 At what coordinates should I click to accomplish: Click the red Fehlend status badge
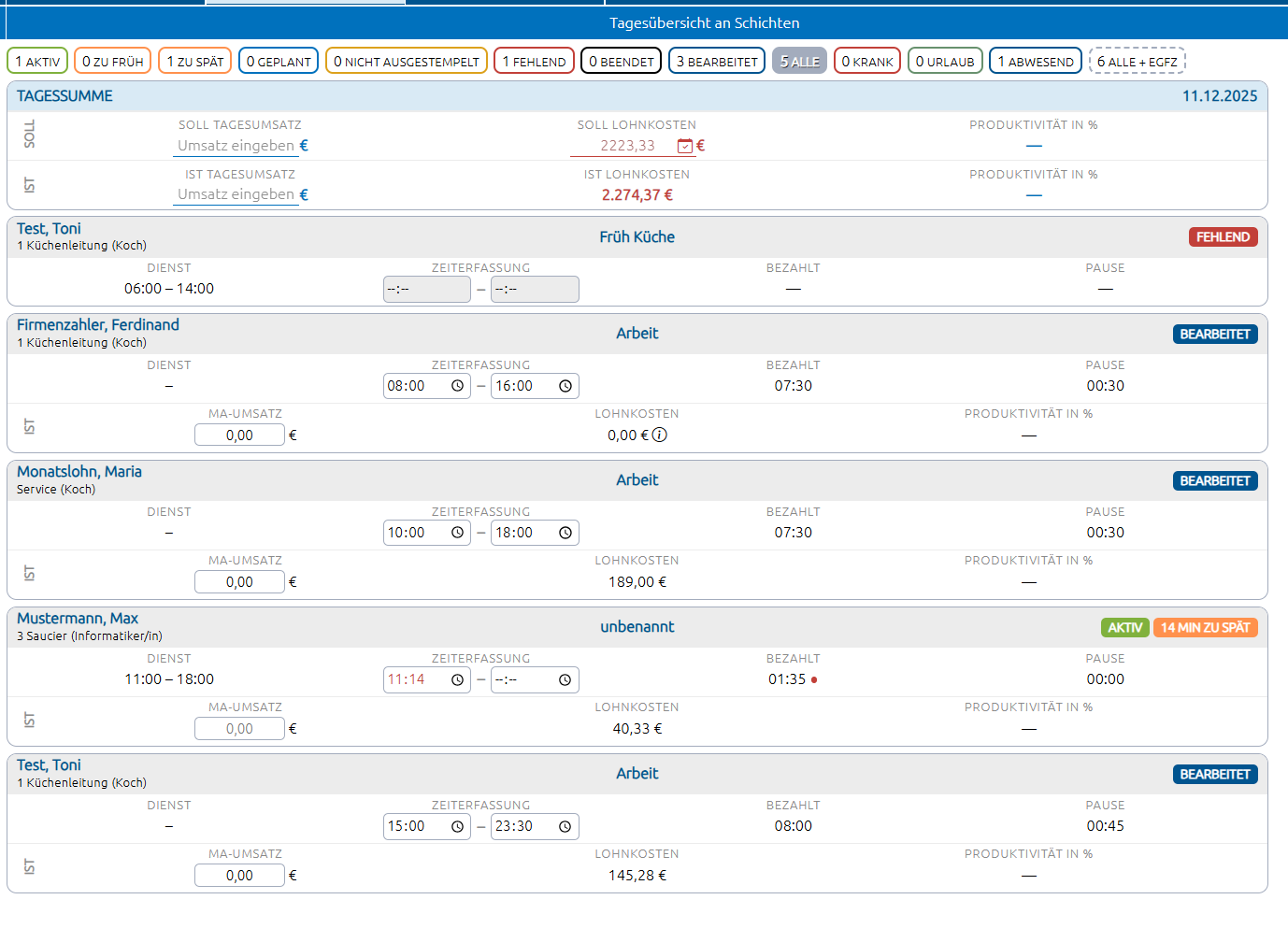[x=1223, y=237]
